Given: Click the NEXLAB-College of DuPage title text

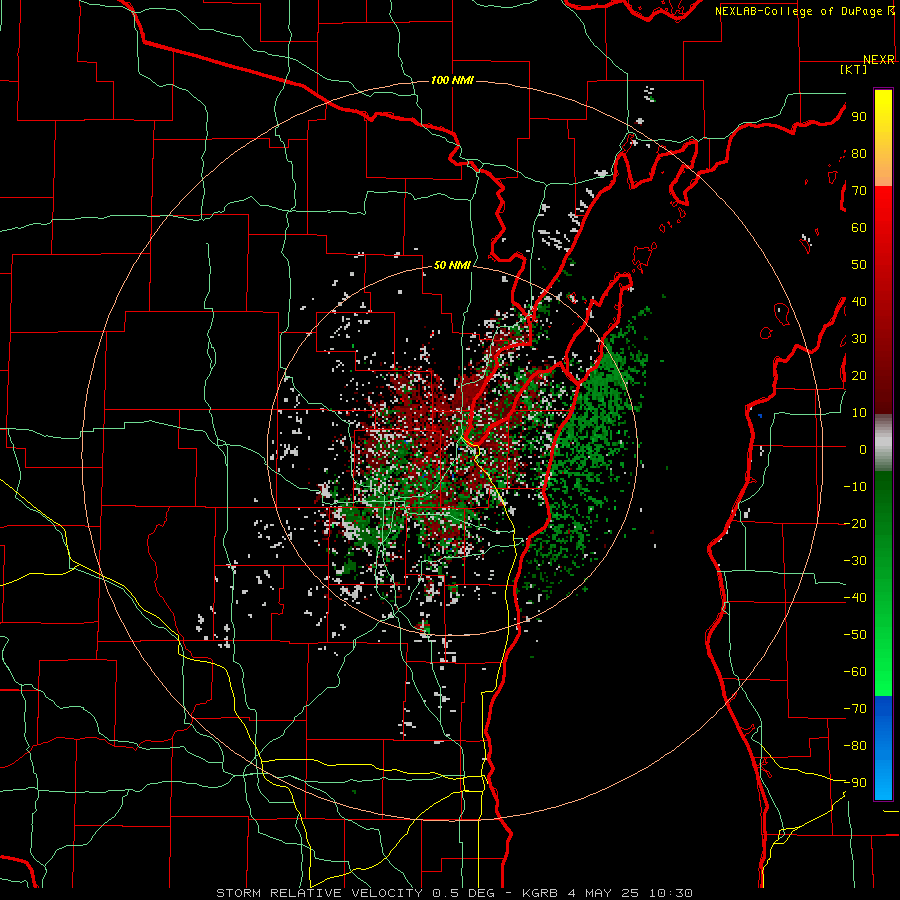Looking at the screenshot, I should [798, 11].
